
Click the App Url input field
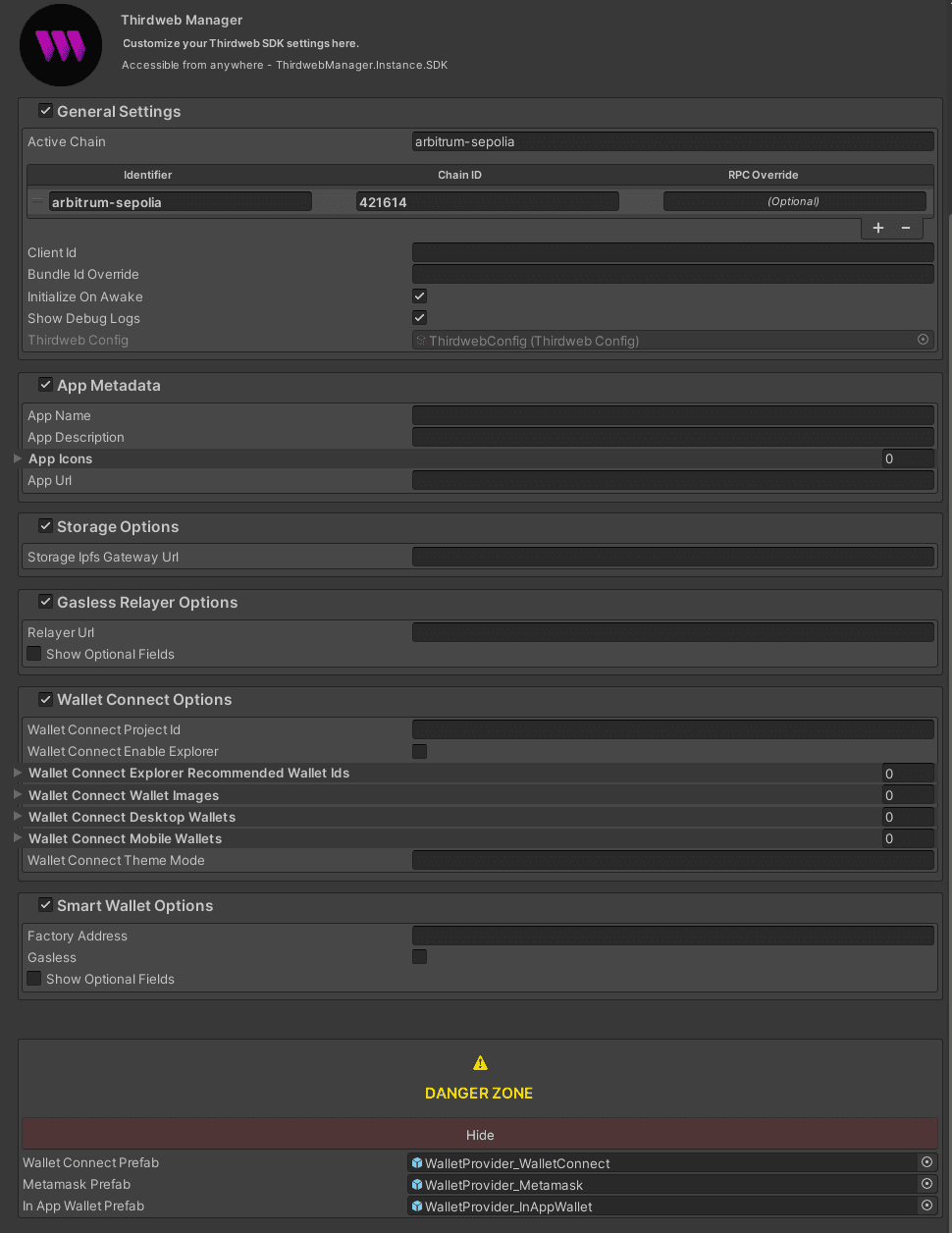click(x=673, y=480)
